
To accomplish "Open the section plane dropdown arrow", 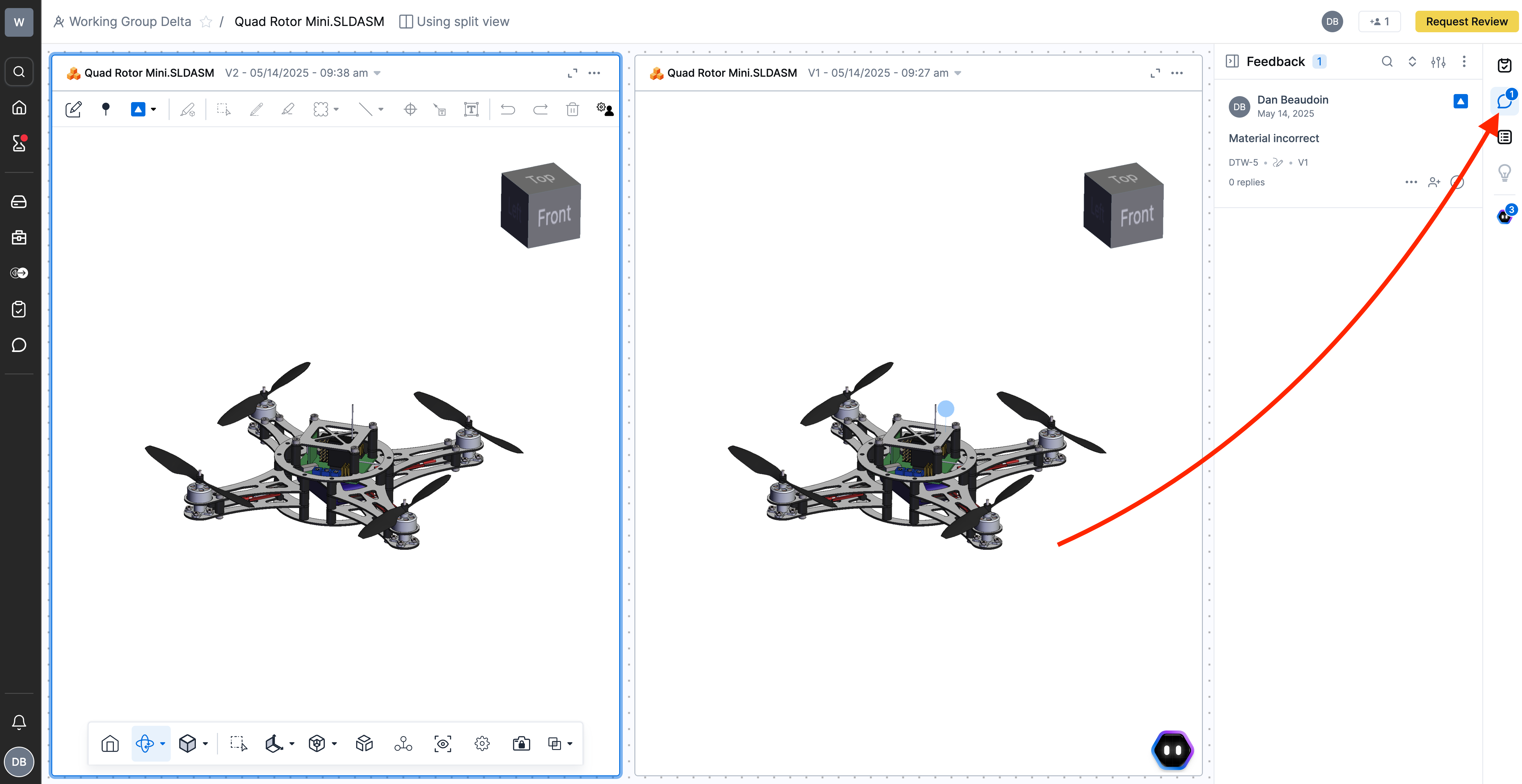I will [292, 744].
